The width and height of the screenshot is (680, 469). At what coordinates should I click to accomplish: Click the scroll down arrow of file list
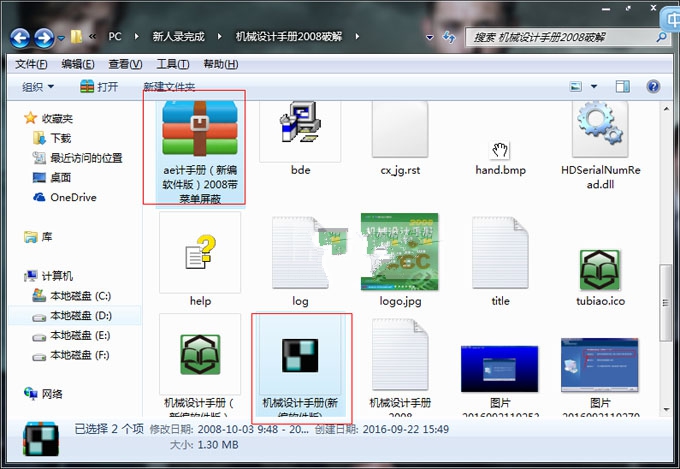[x=666, y=409]
